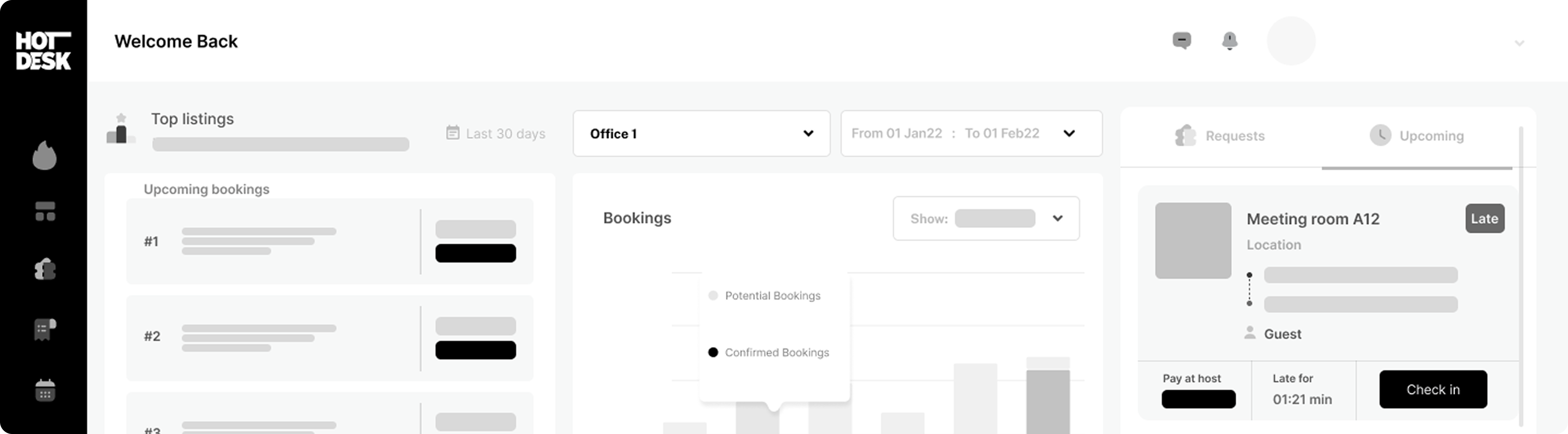Open the calendar icon in sidebar

tap(45, 390)
